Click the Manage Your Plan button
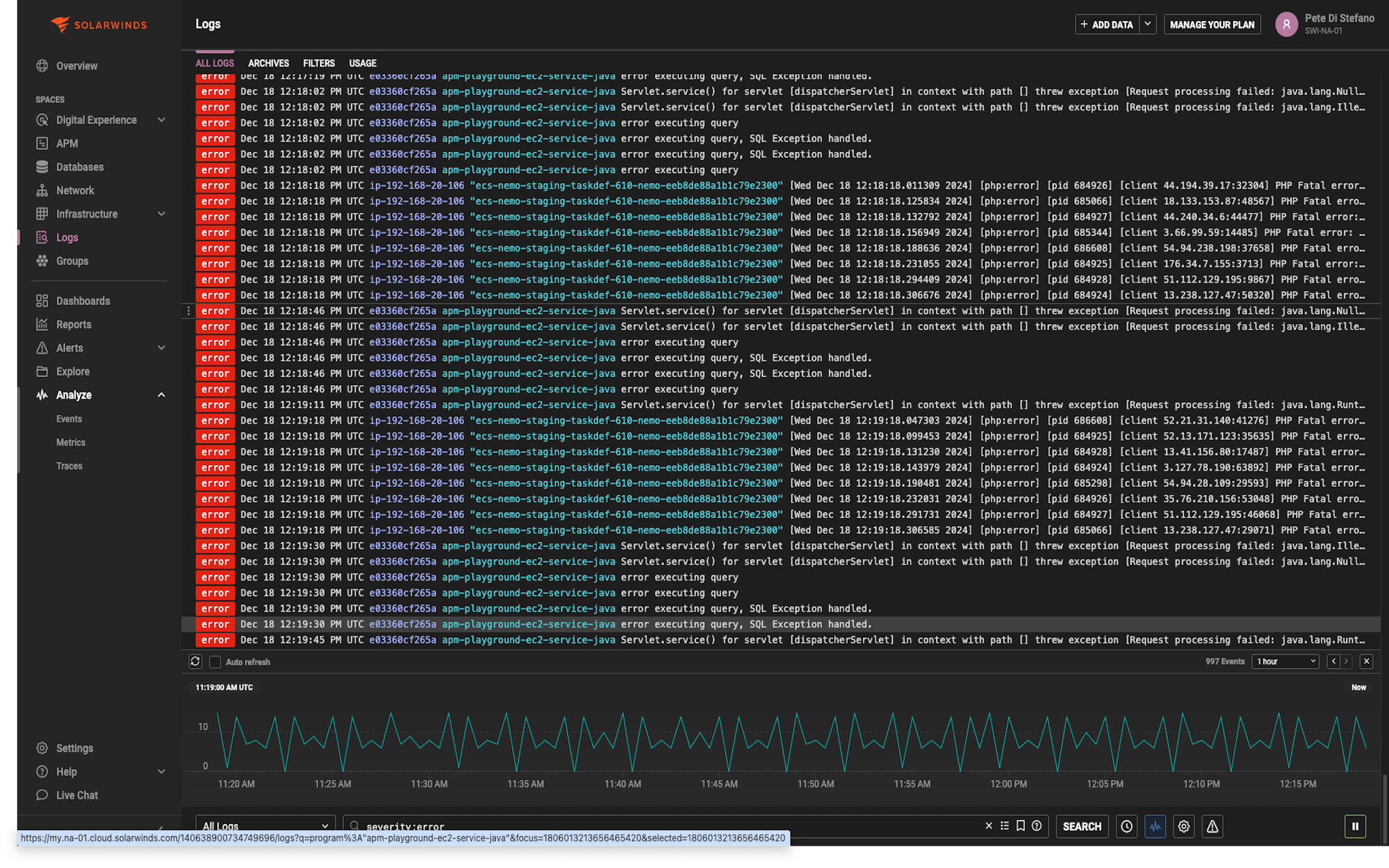The width and height of the screenshot is (1389, 868). (x=1212, y=24)
